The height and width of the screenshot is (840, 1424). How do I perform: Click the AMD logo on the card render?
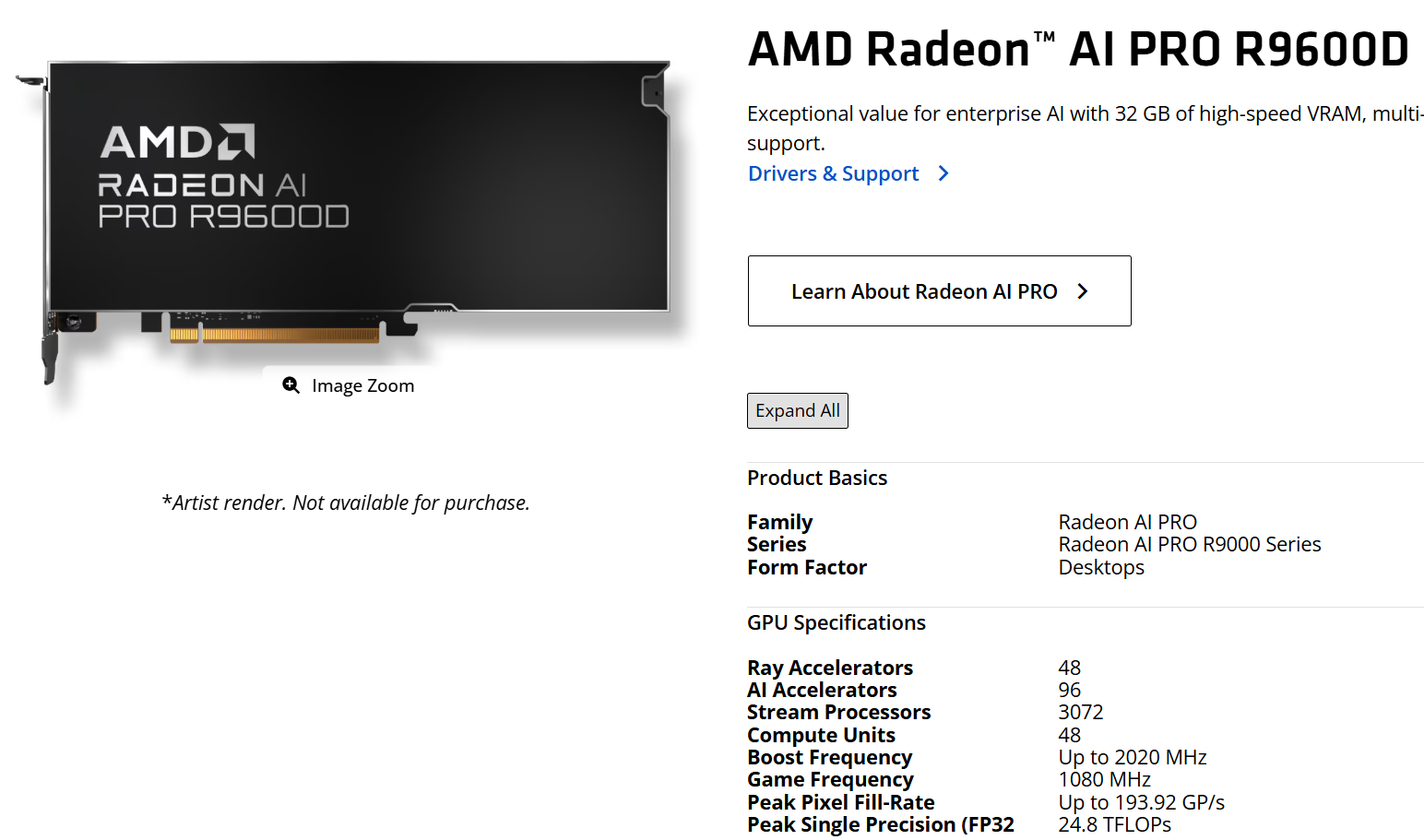(x=178, y=142)
